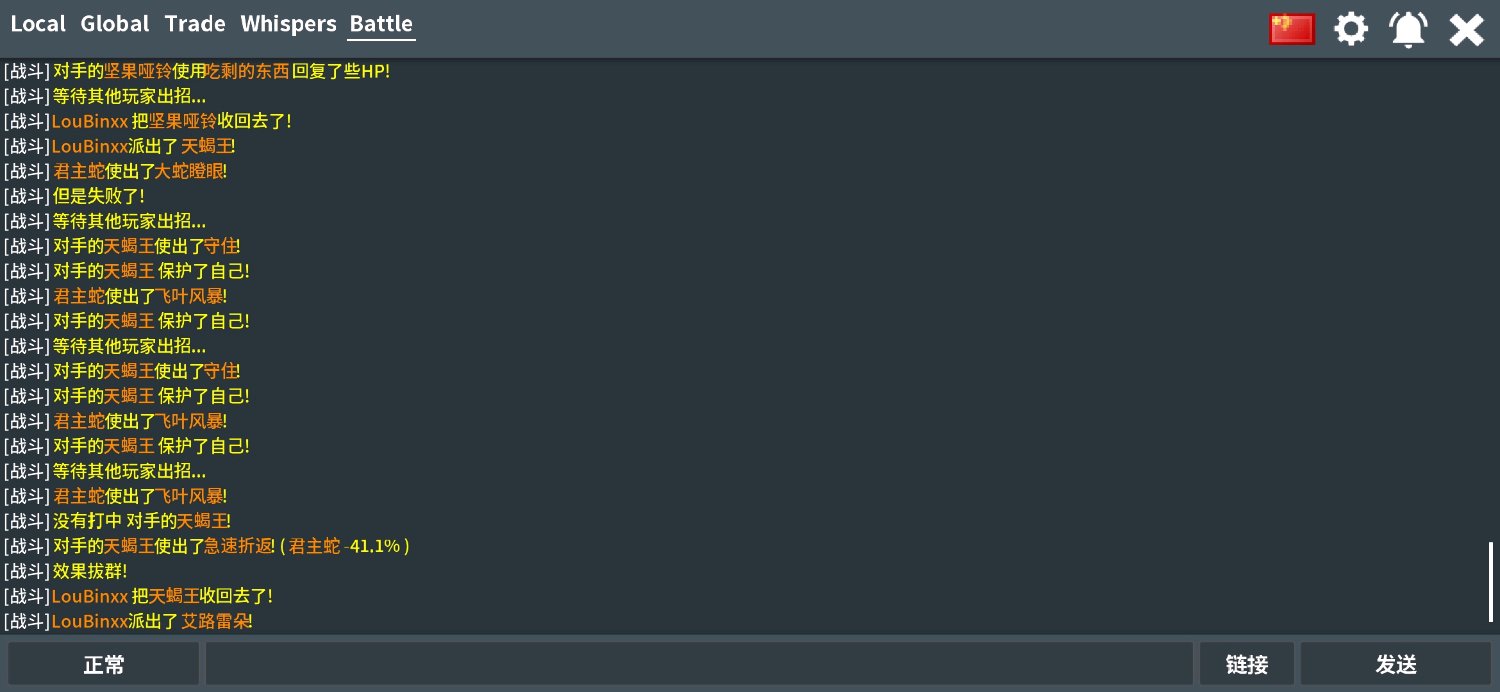Open the Whispers tab
The height and width of the screenshot is (692, 1500).
288,24
